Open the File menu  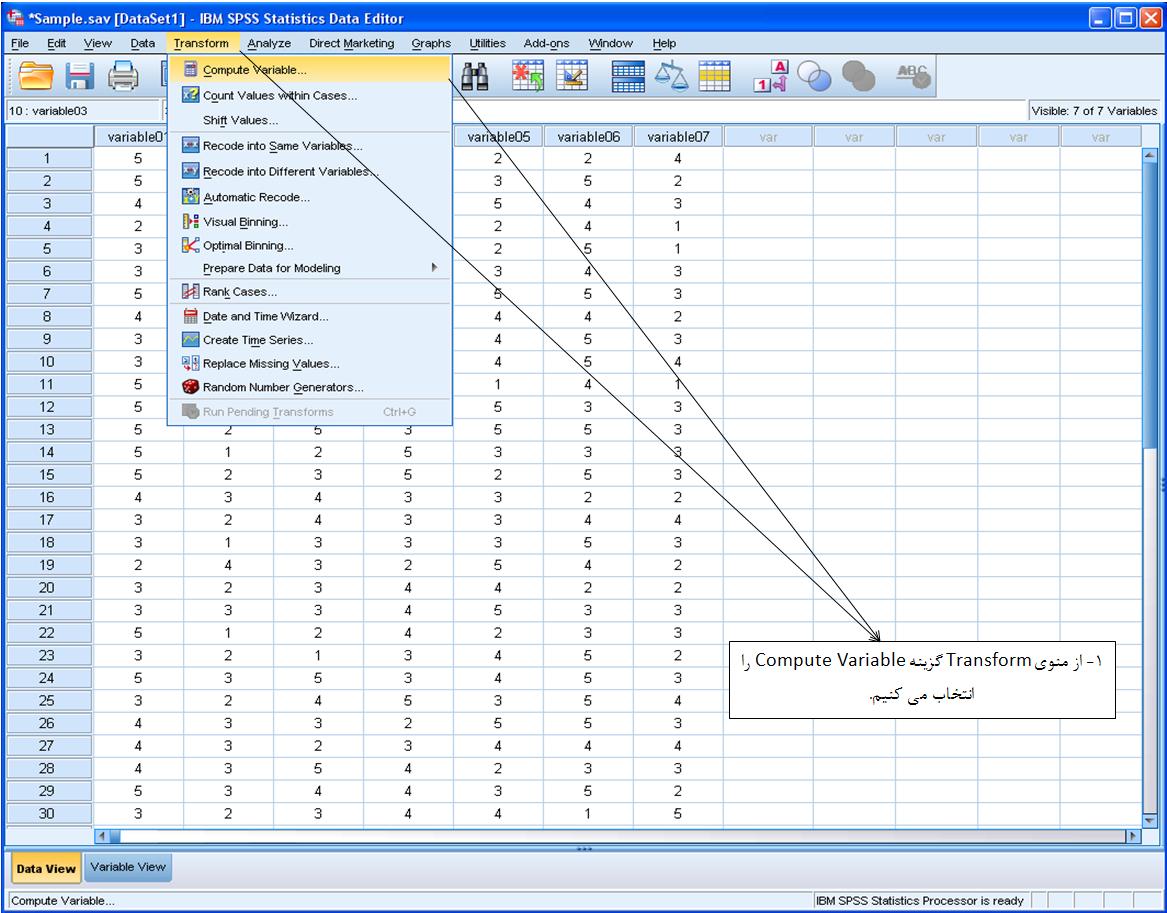[20, 43]
